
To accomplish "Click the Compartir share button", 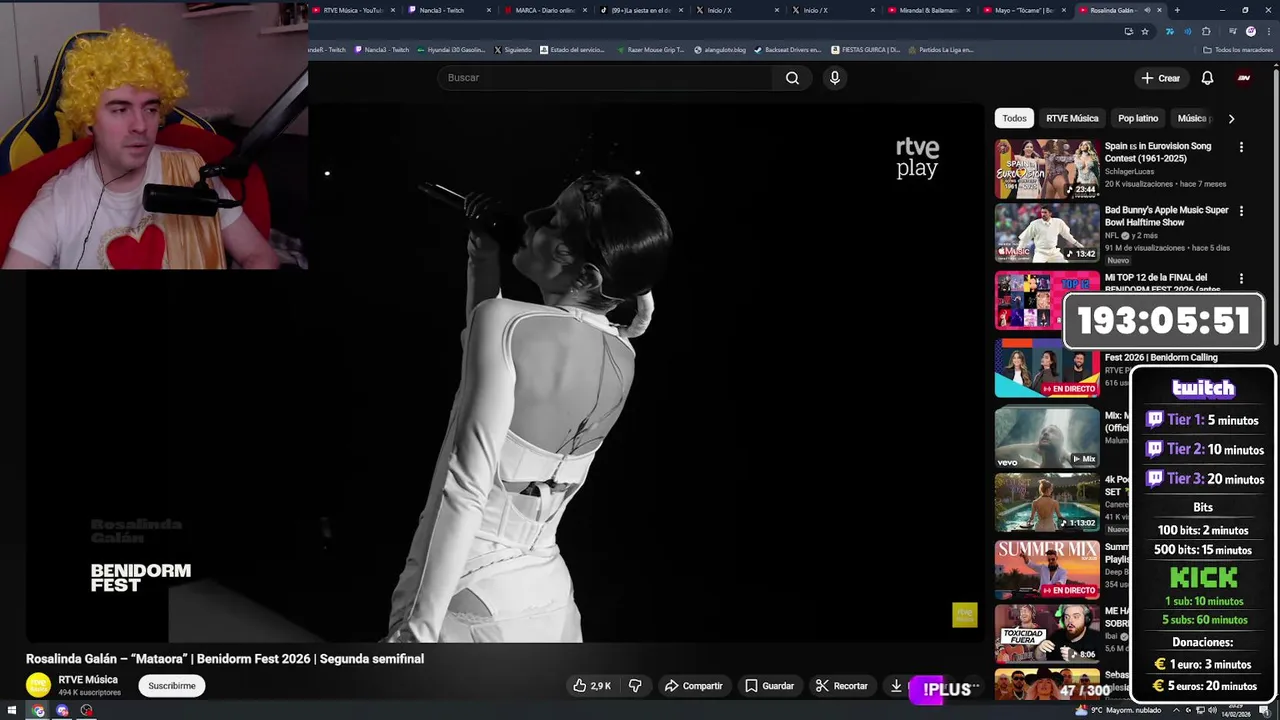I will (x=693, y=686).
